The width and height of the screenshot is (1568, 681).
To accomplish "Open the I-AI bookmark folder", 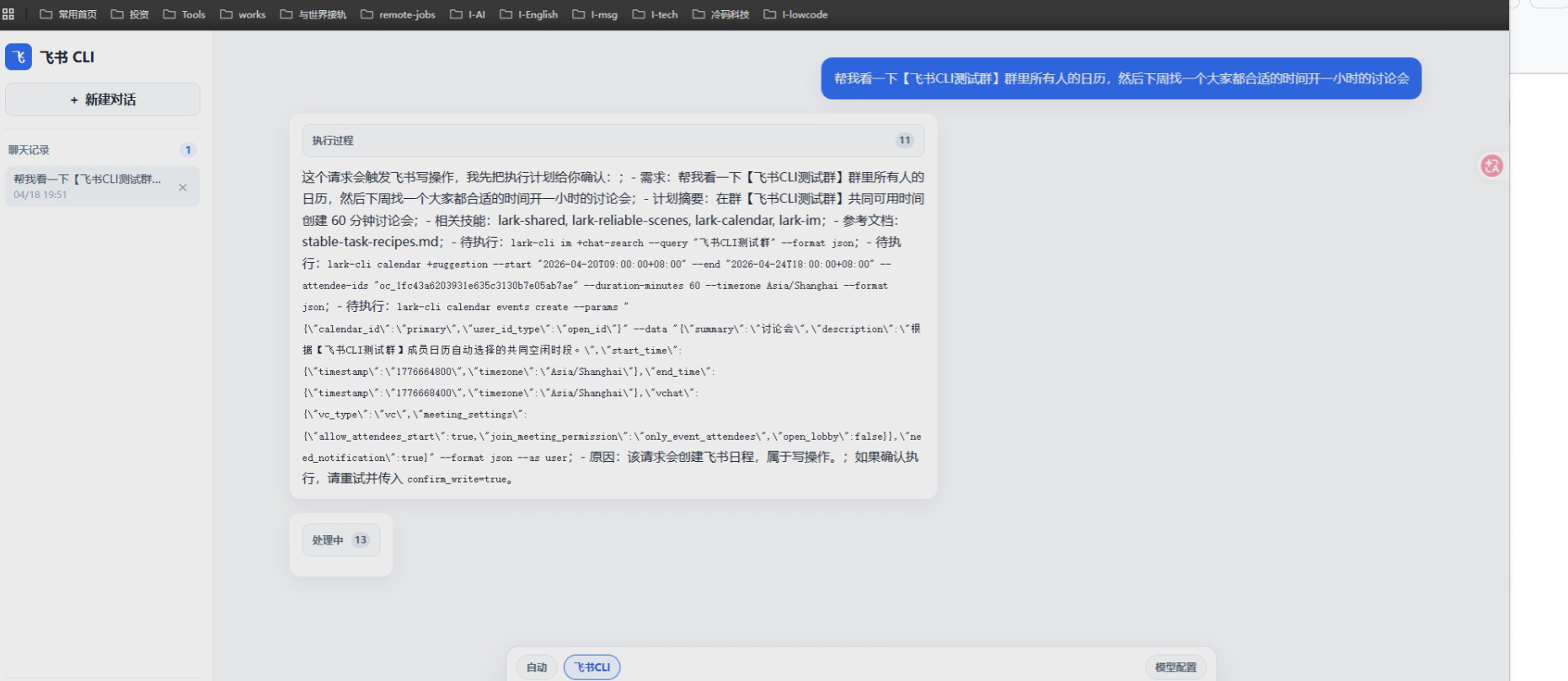I will coord(468,14).
